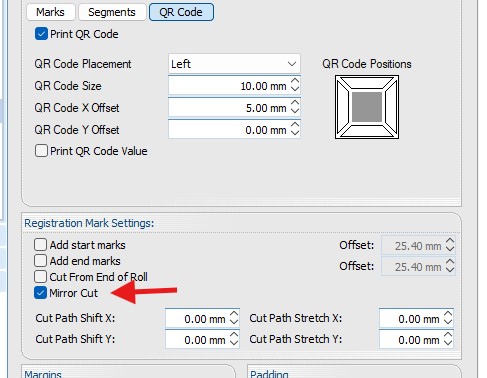Open the QR Code Placement dropdown

234,64
